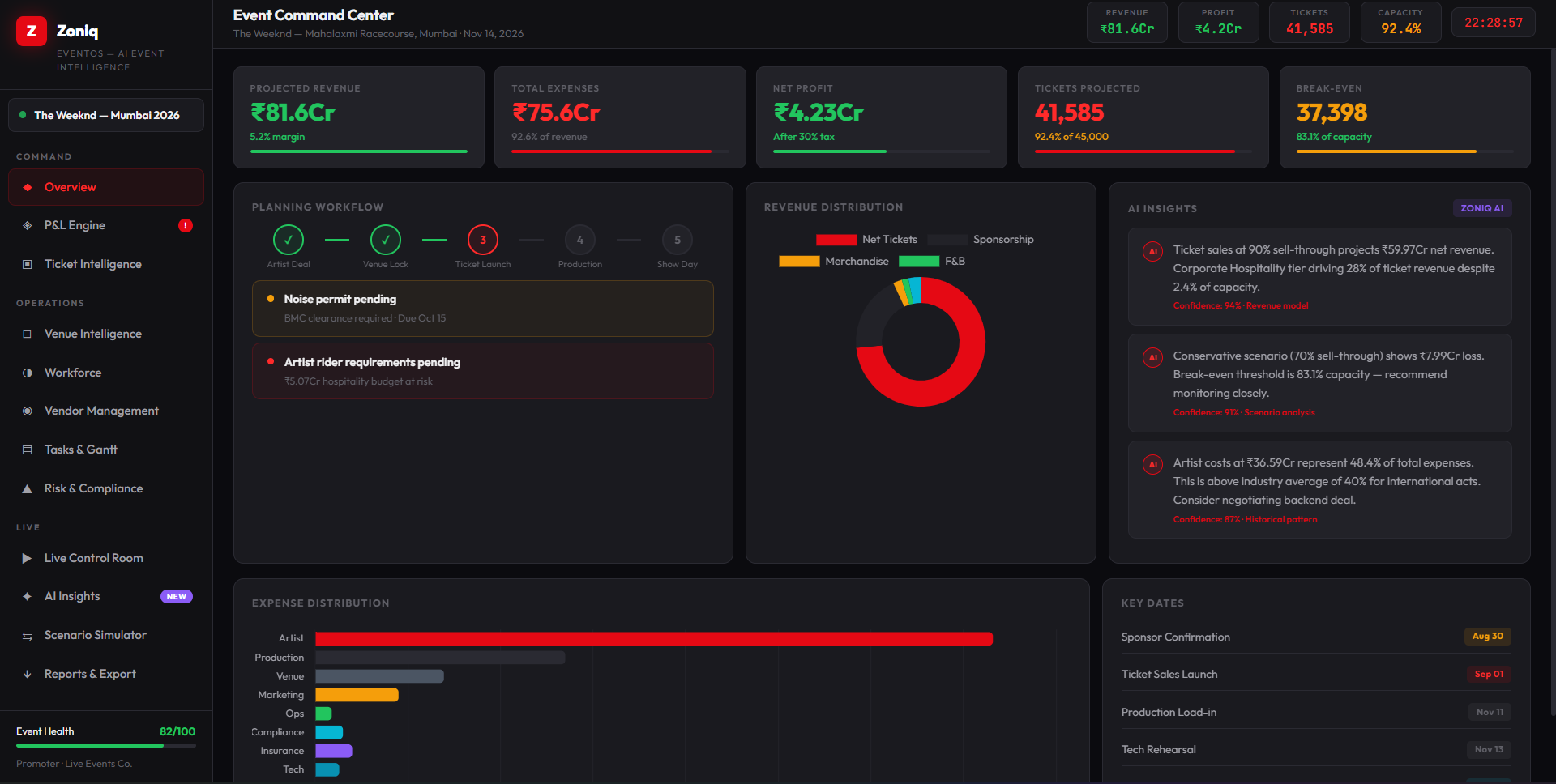Expand the Artist rider requirements alert

[x=482, y=371]
